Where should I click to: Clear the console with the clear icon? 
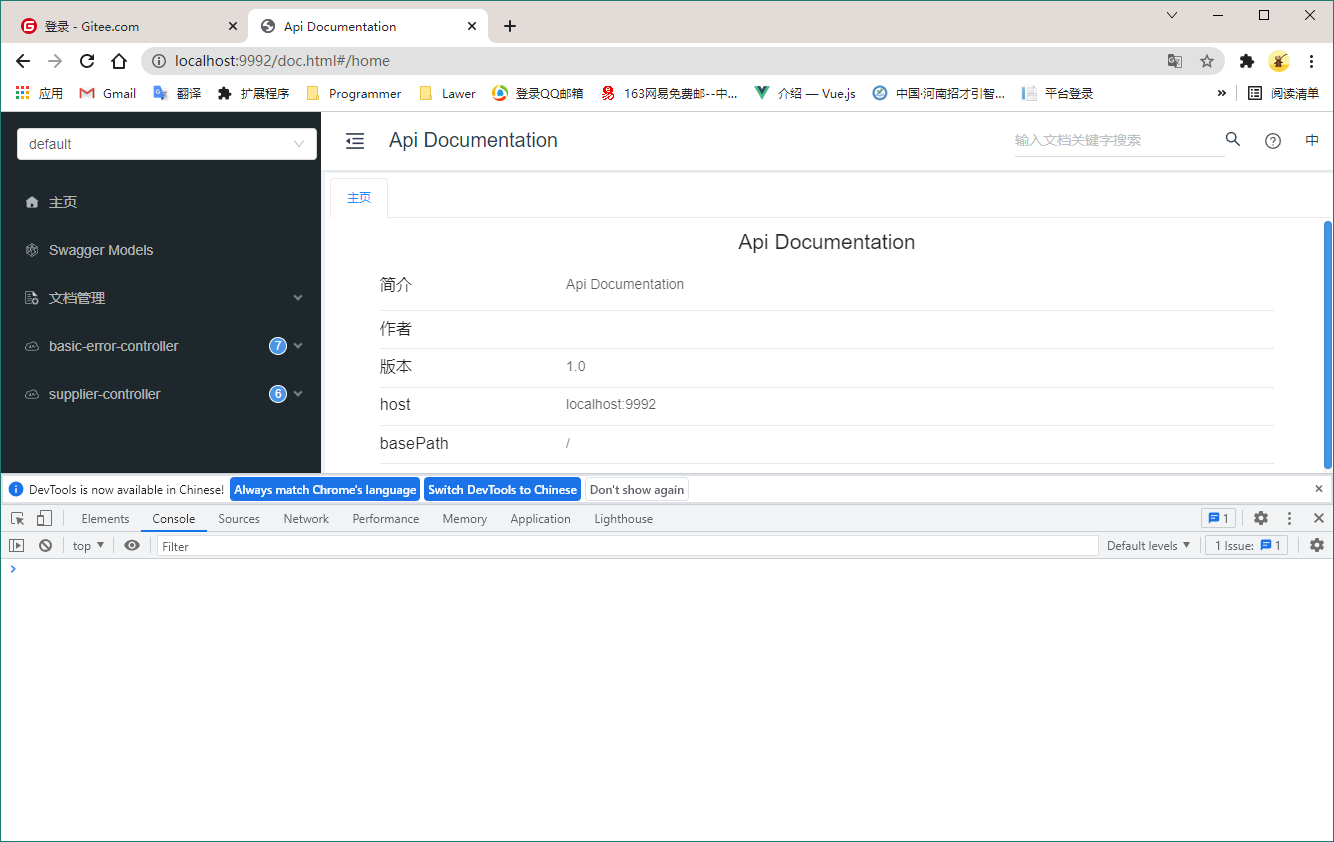(x=45, y=546)
